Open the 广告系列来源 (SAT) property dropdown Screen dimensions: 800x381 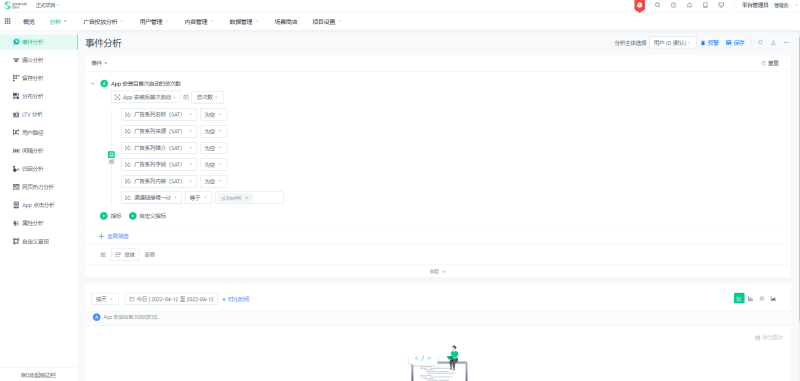click(159, 131)
